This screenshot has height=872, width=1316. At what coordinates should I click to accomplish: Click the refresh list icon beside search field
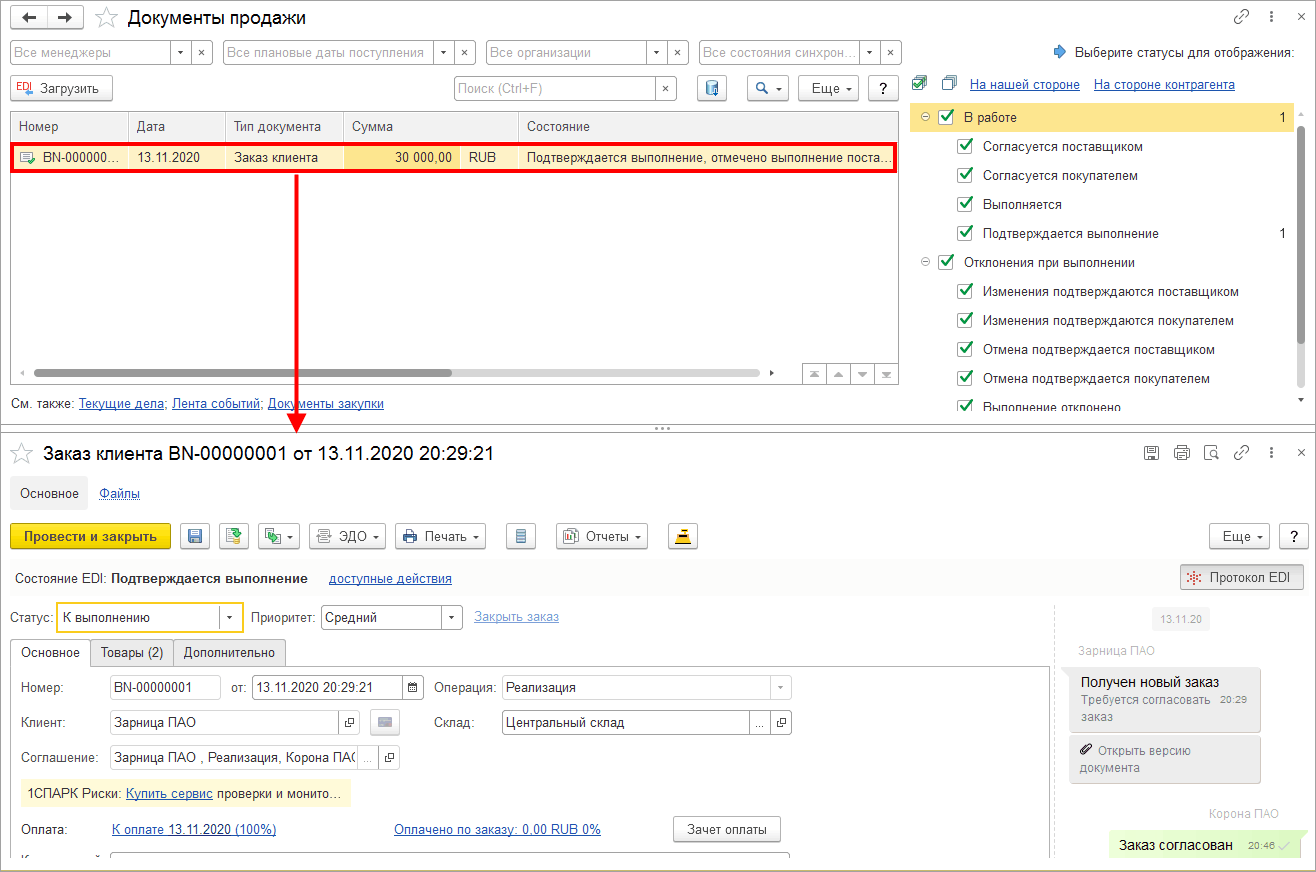point(712,88)
